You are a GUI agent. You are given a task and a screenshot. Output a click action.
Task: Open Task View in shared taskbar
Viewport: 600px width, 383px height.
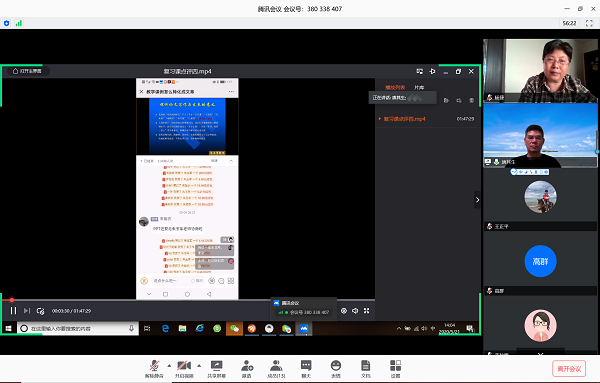(147, 328)
